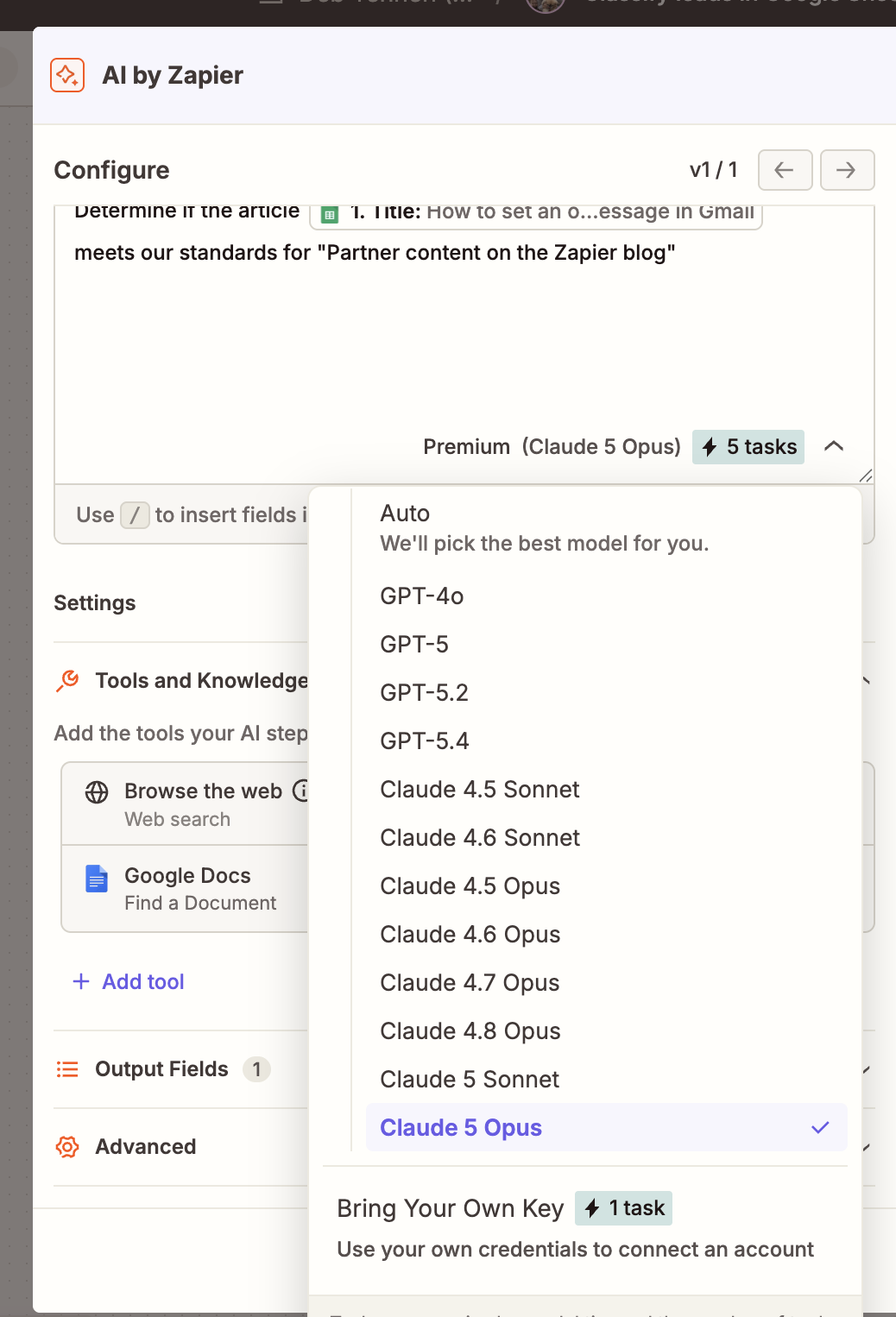Click the Advanced gear icon
This screenshot has width=896, height=1317.
pos(67,1147)
